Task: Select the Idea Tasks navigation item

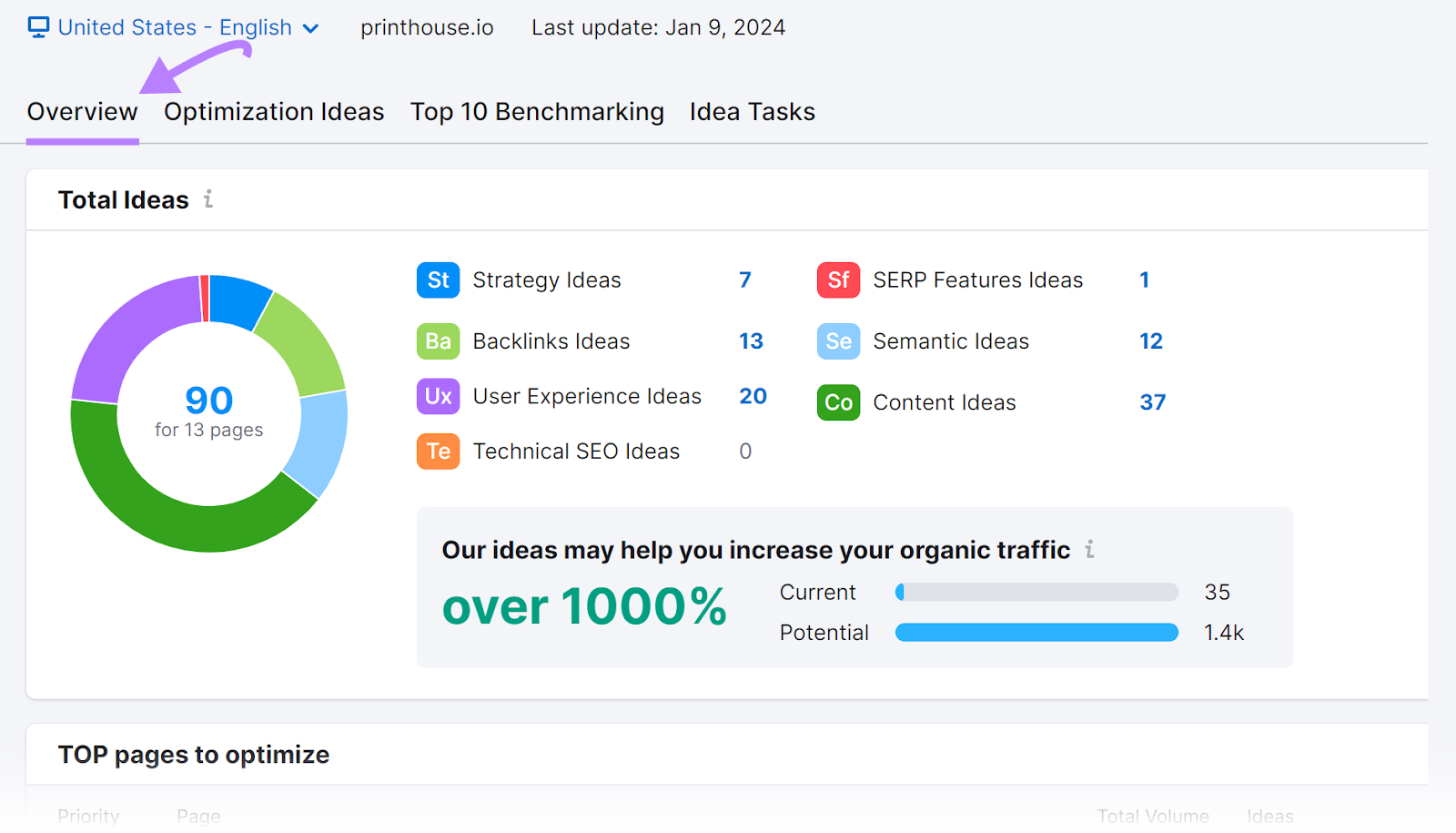Action: click(x=752, y=111)
